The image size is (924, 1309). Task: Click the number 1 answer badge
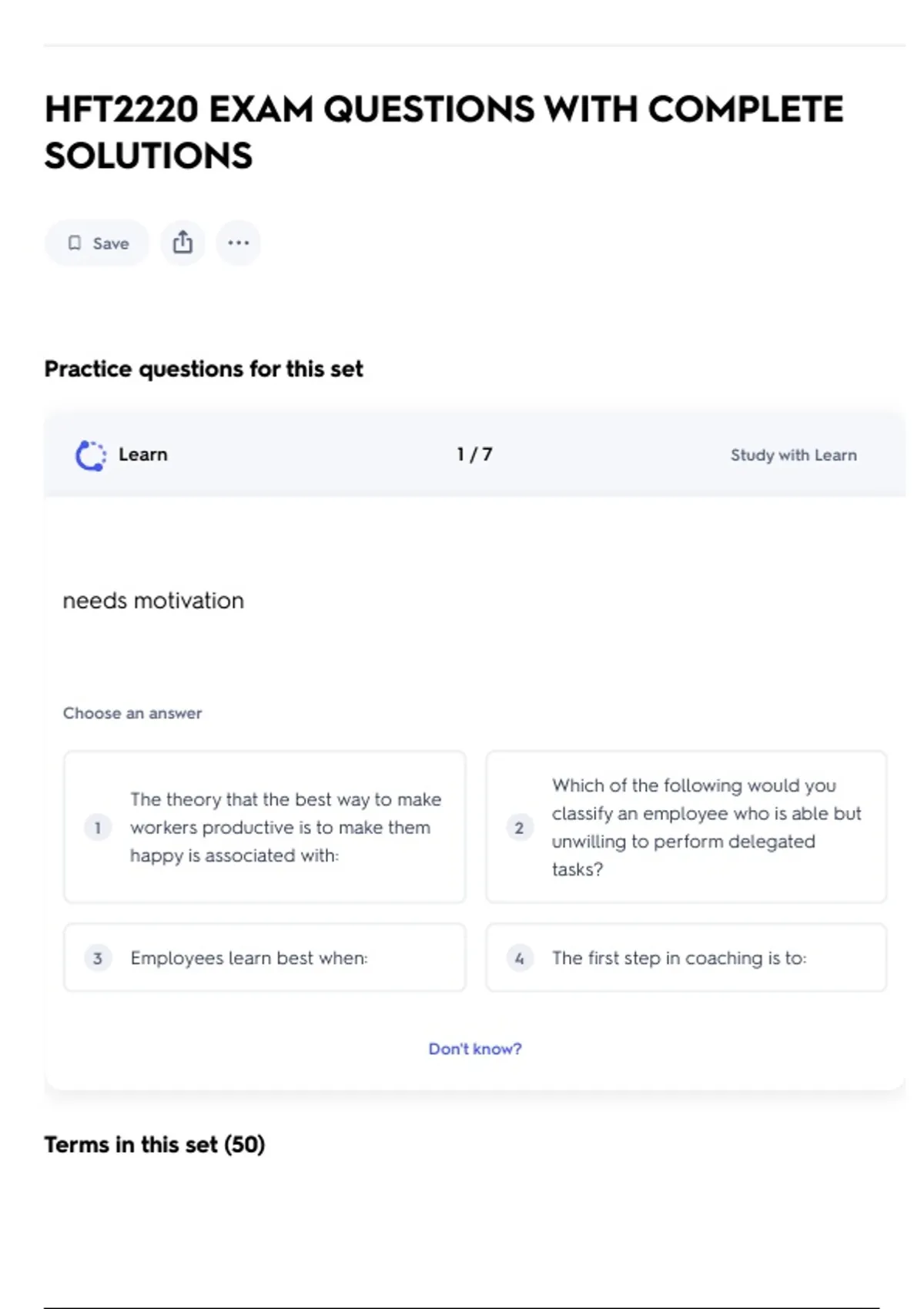[x=98, y=828]
